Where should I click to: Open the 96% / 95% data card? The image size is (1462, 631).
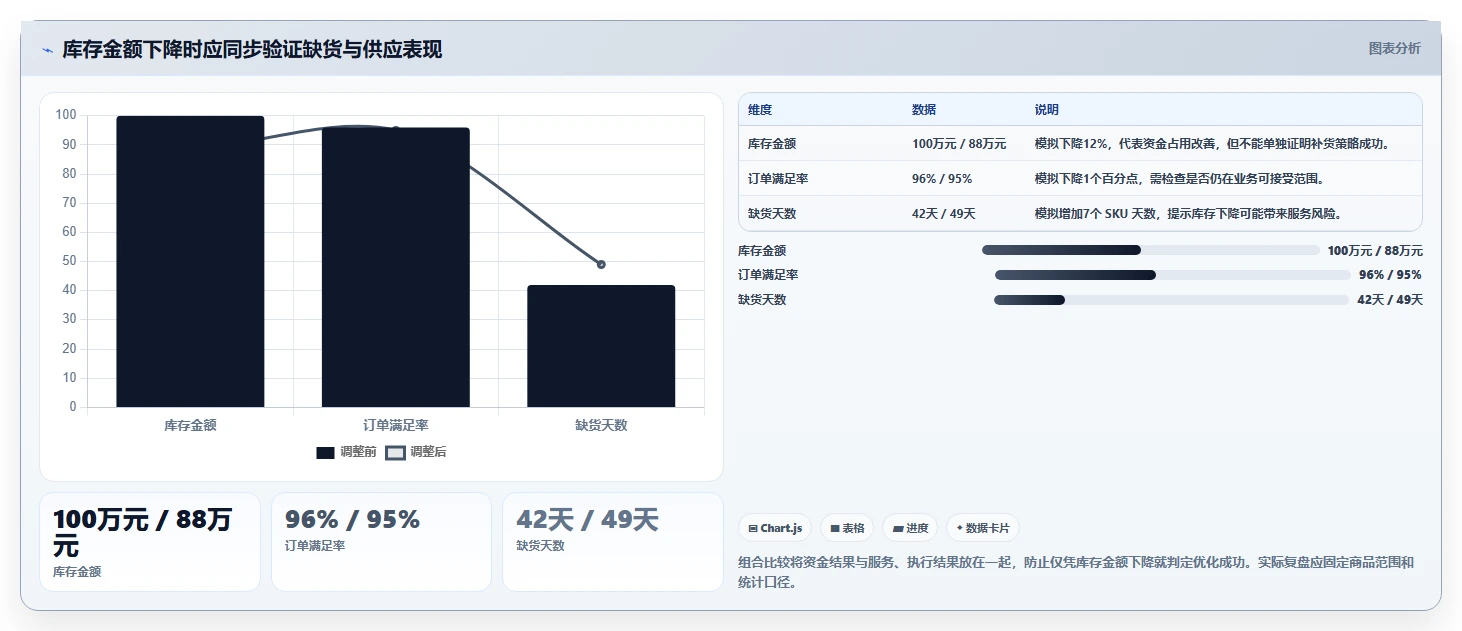click(381, 542)
